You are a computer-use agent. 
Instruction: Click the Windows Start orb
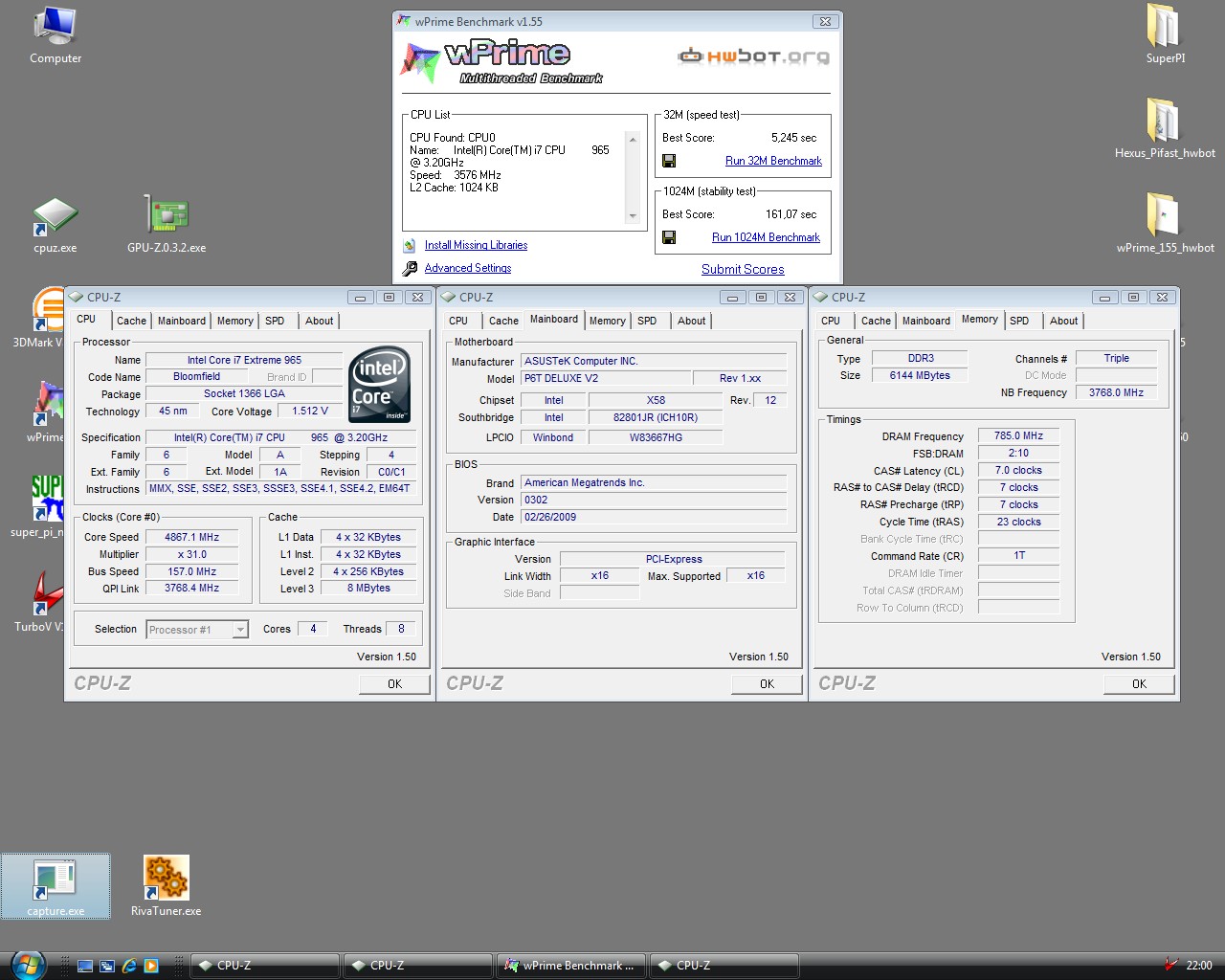[x=29, y=965]
